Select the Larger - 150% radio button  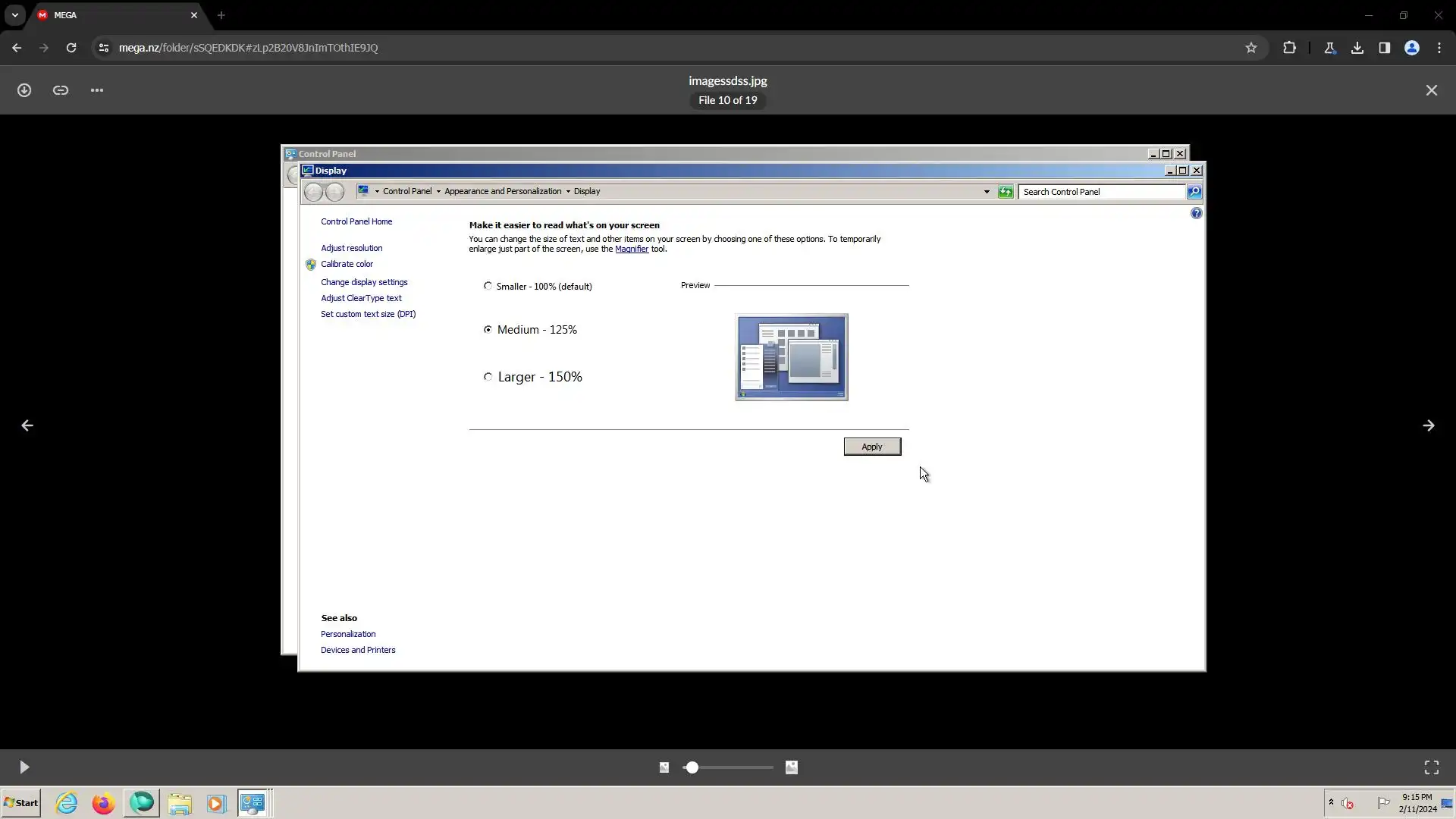tap(488, 376)
